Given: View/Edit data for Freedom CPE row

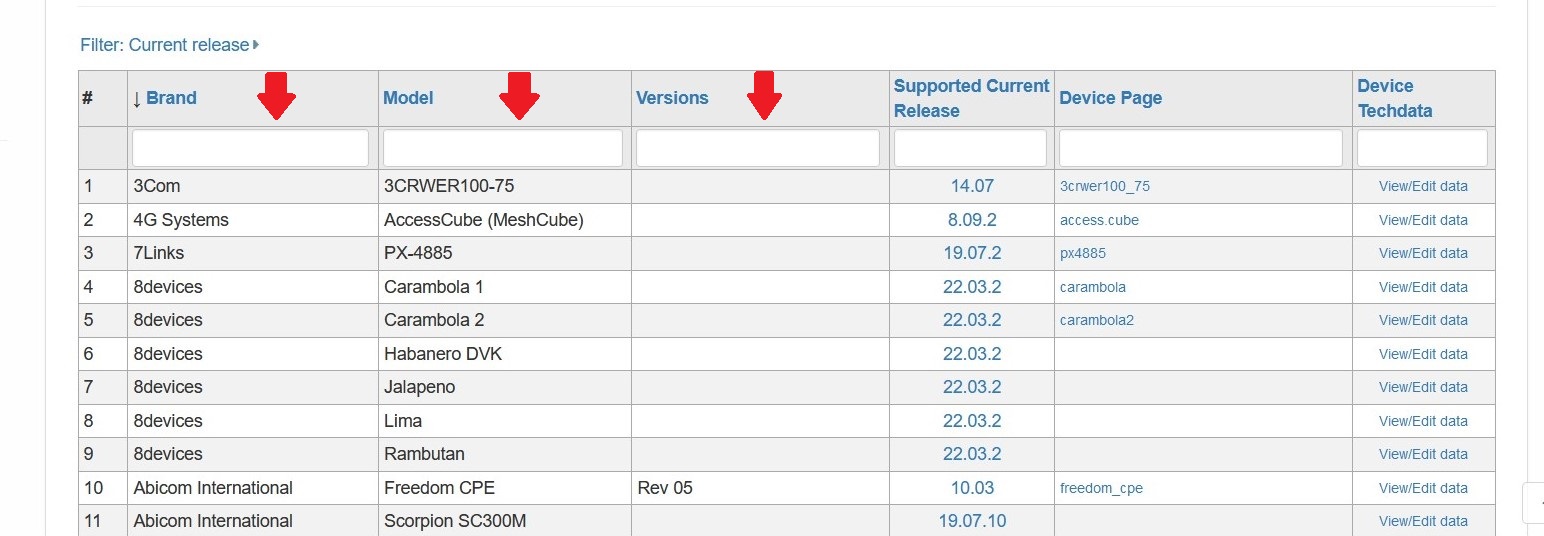Looking at the screenshot, I should point(1423,488).
